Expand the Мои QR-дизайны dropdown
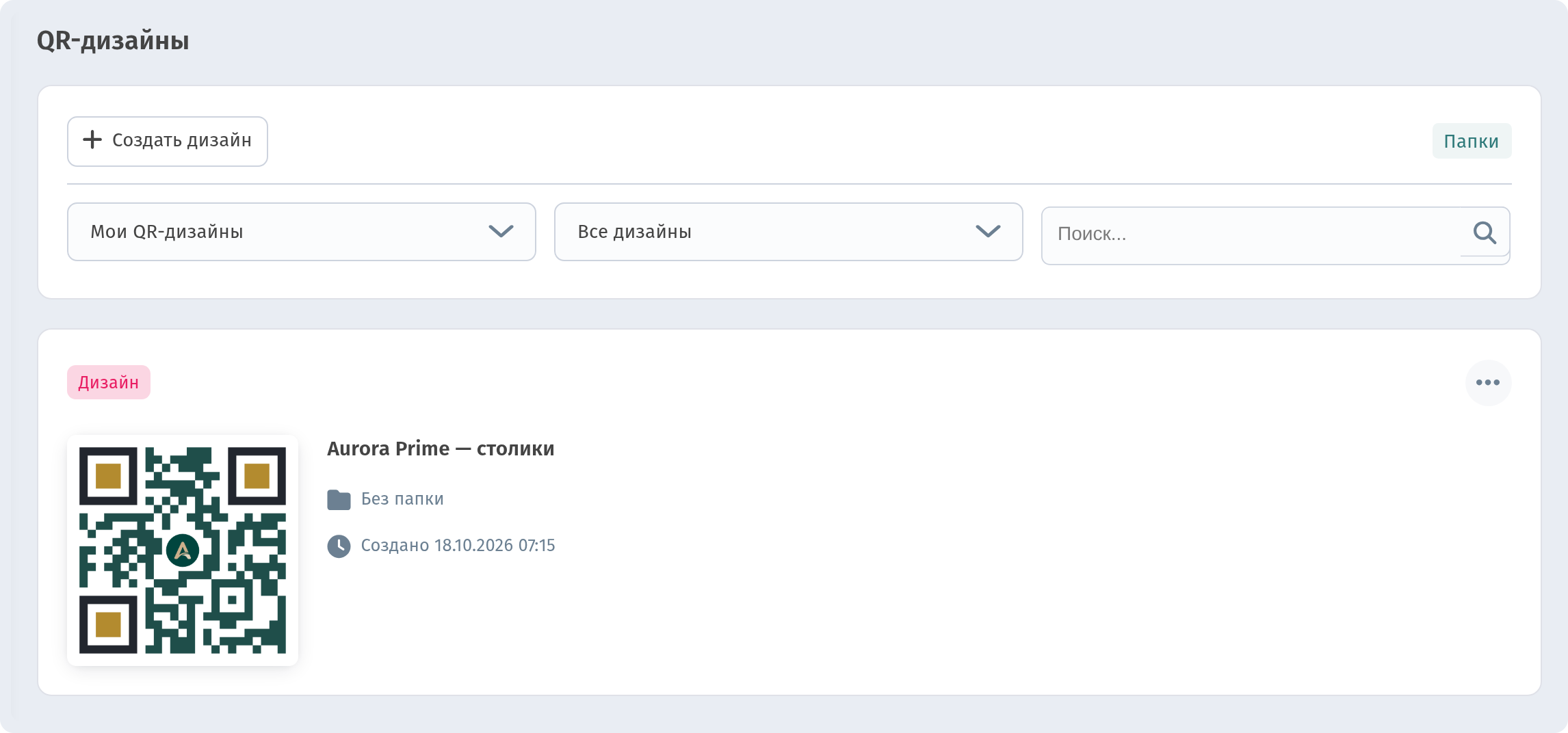Screen dimensions: 1568x733 coord(302,232)
